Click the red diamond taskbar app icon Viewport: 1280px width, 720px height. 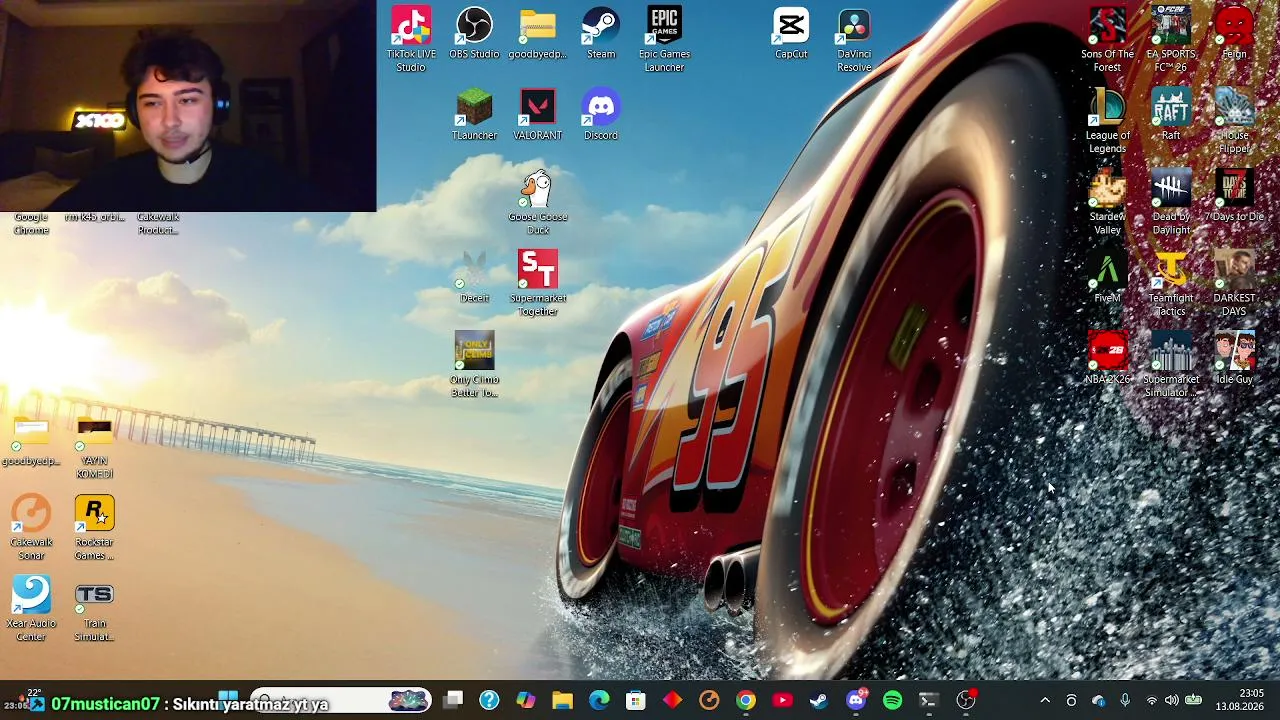(x=672, y=701)
